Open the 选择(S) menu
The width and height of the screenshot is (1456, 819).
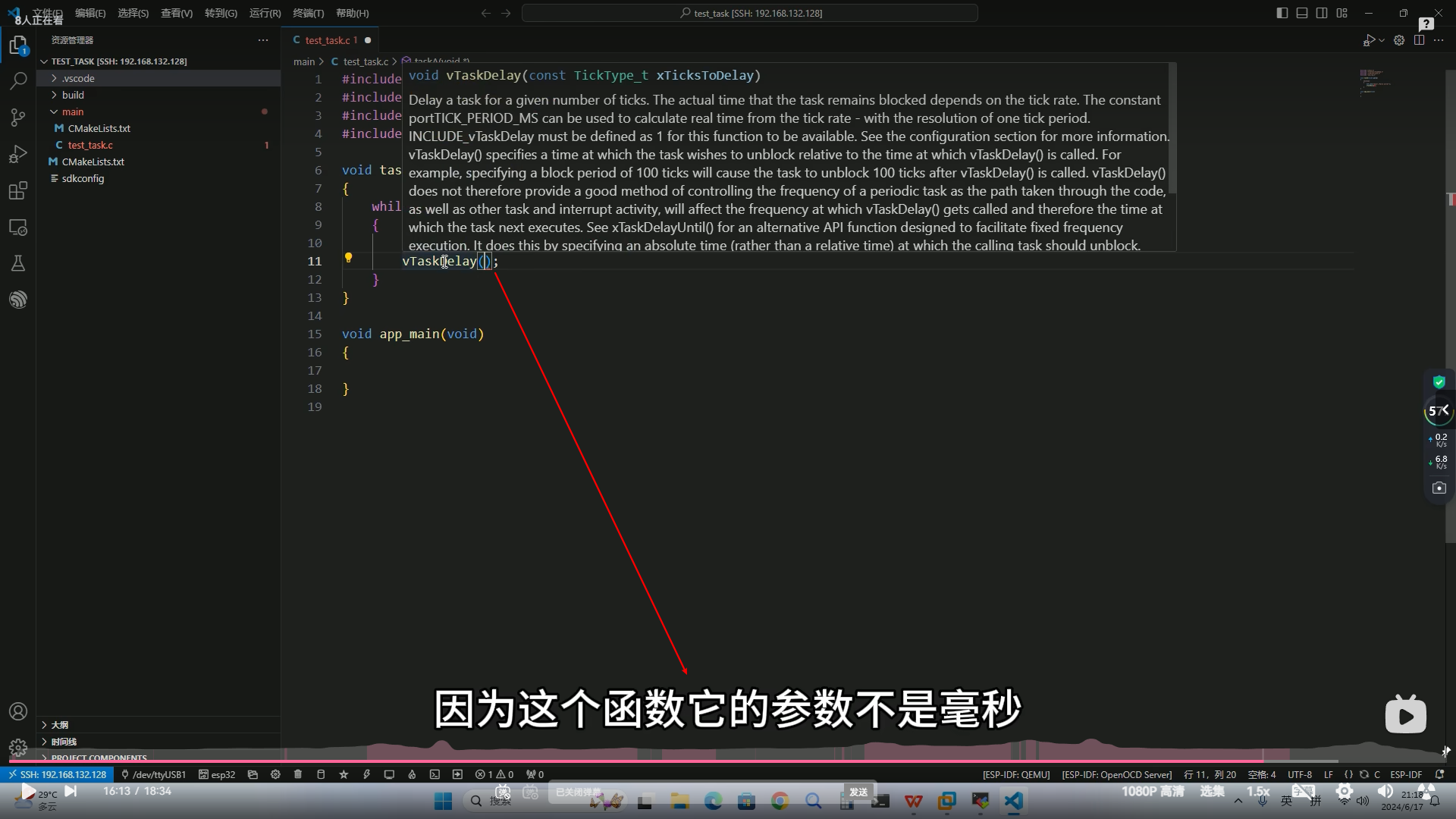coord(133,13)
